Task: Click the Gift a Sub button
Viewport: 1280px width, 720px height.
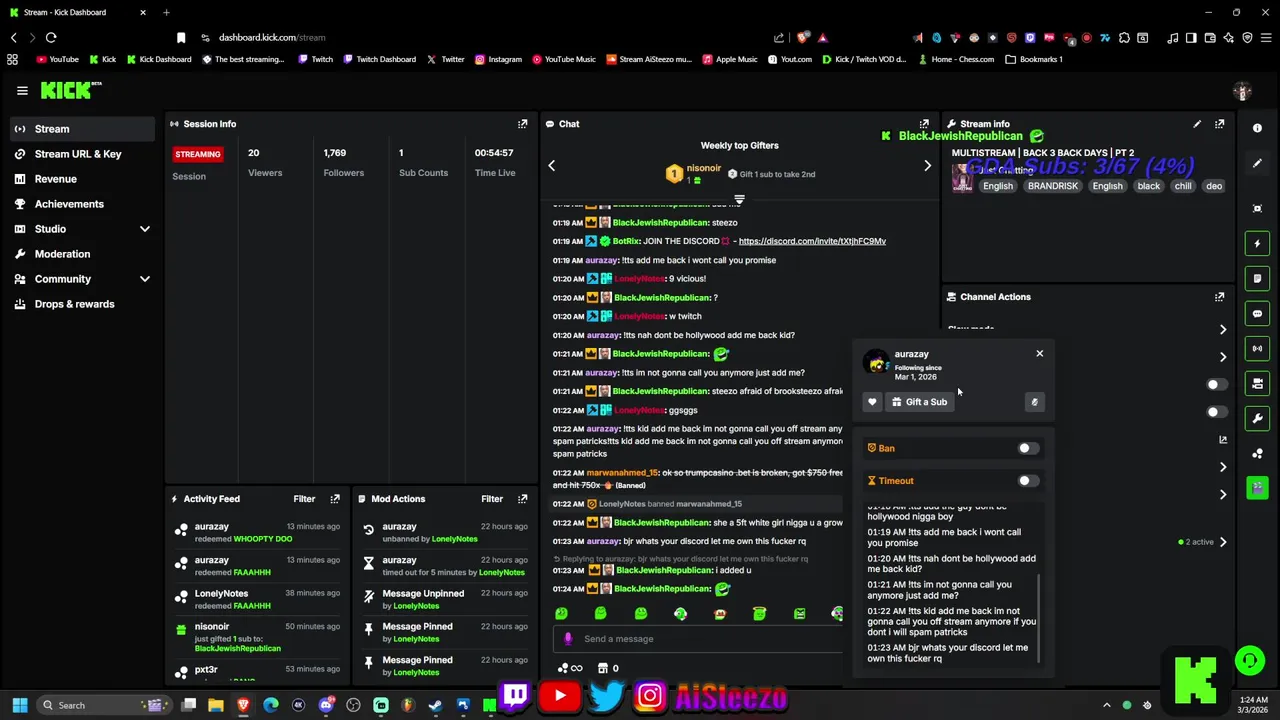Action: point(919,402)
